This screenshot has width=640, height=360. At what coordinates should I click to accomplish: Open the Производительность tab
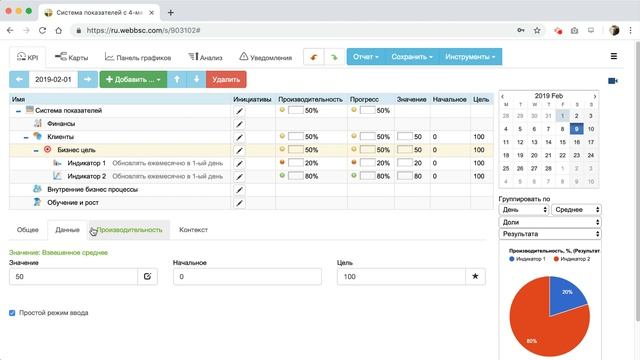pos(129,230)
